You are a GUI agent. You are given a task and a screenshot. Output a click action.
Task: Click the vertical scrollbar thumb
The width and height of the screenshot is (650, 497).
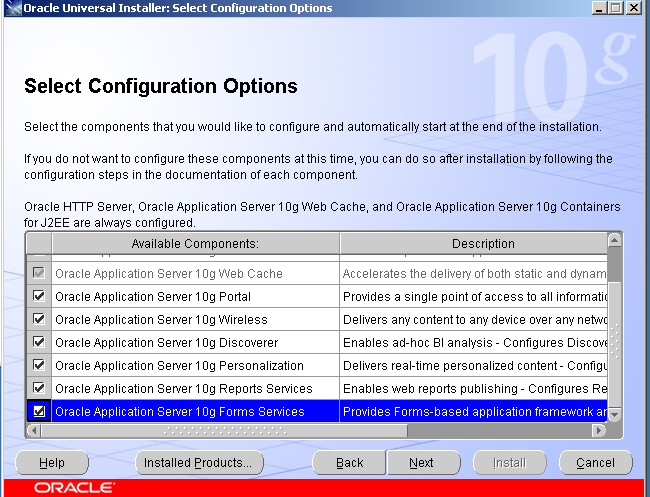tap(614, 344)
